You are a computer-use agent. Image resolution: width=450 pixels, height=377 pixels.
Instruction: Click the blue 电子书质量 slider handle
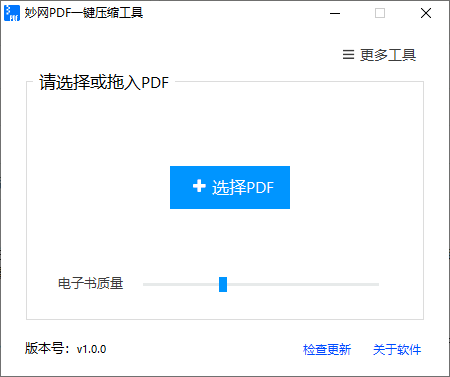coord(223,284)
